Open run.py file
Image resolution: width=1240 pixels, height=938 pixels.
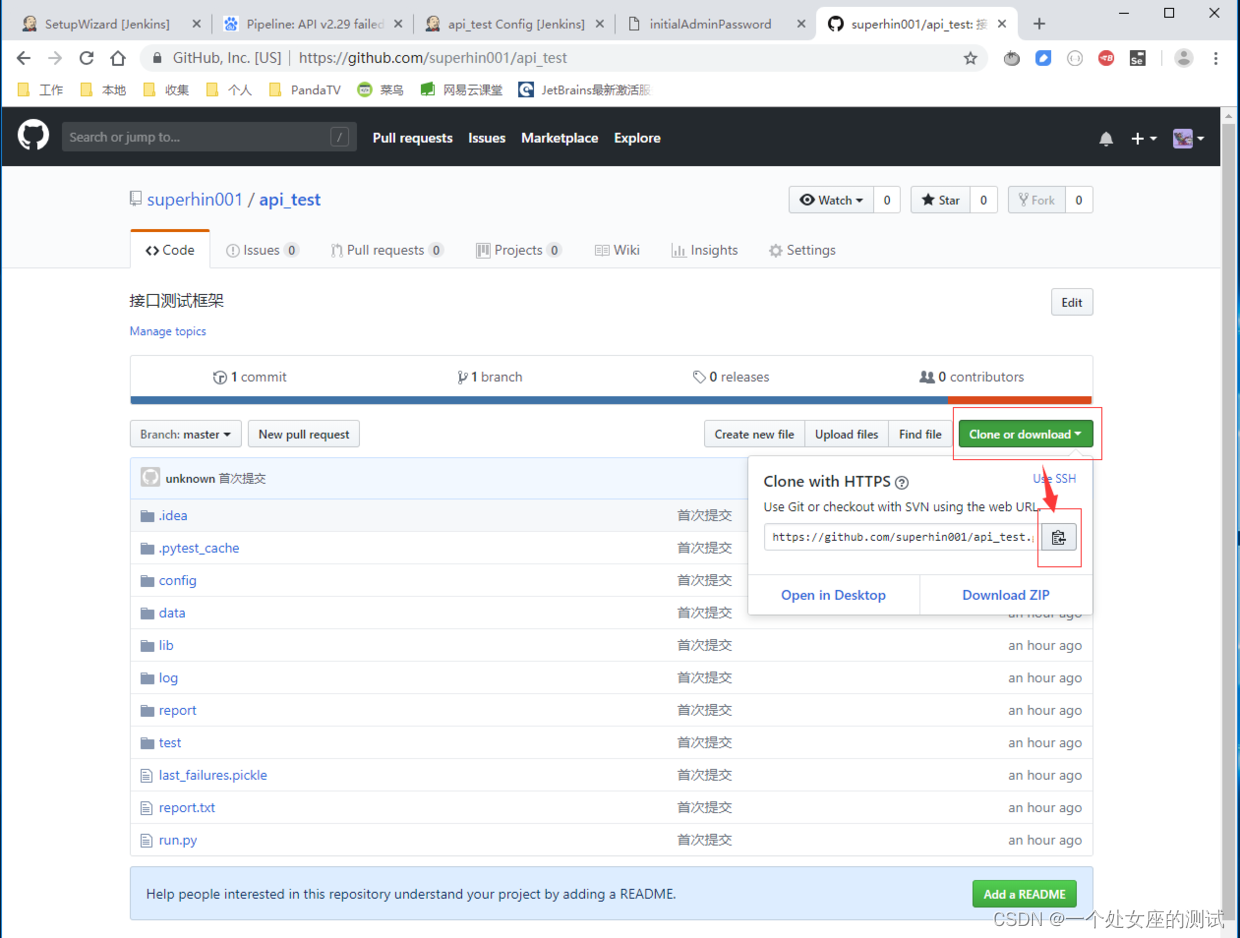pos(178,840)
